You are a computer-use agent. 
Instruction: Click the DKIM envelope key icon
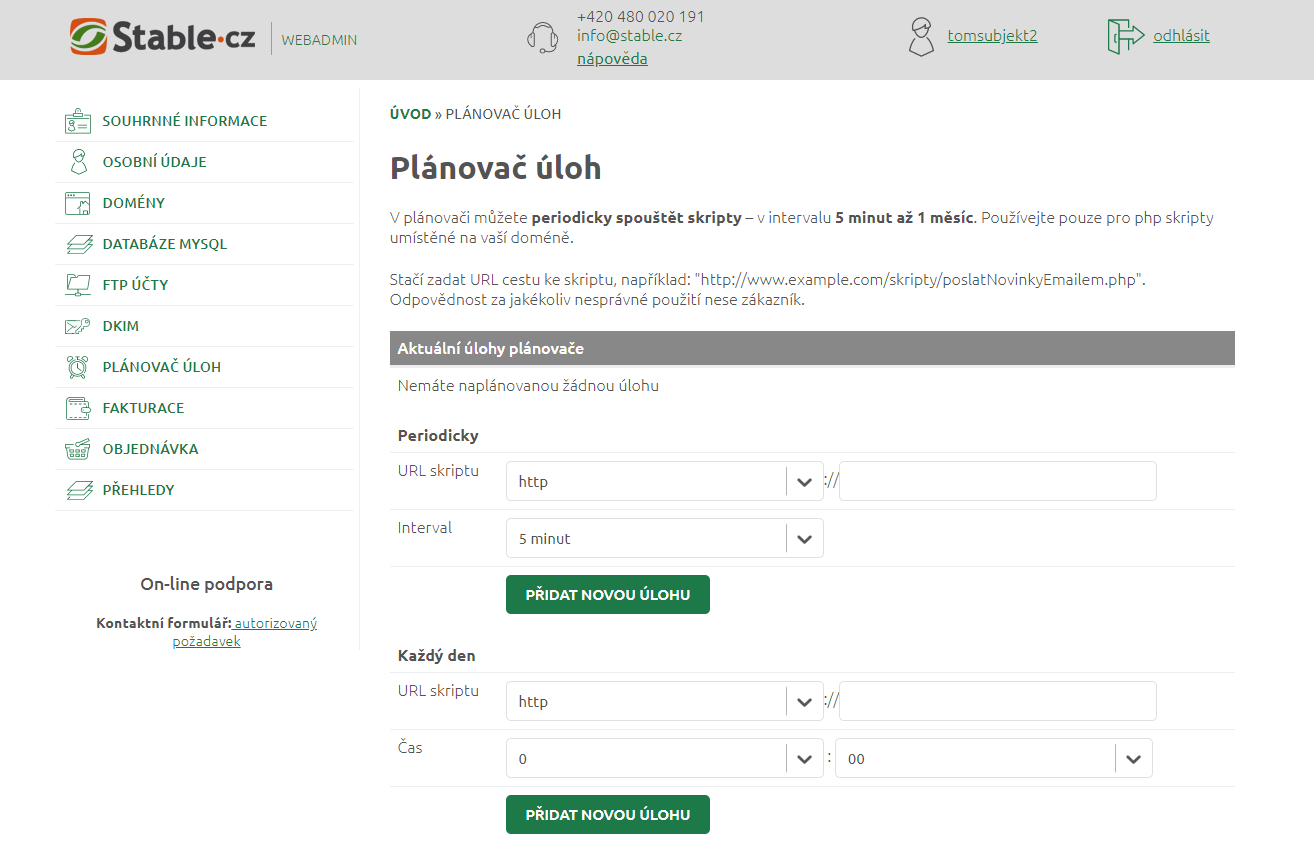point(78,326)
